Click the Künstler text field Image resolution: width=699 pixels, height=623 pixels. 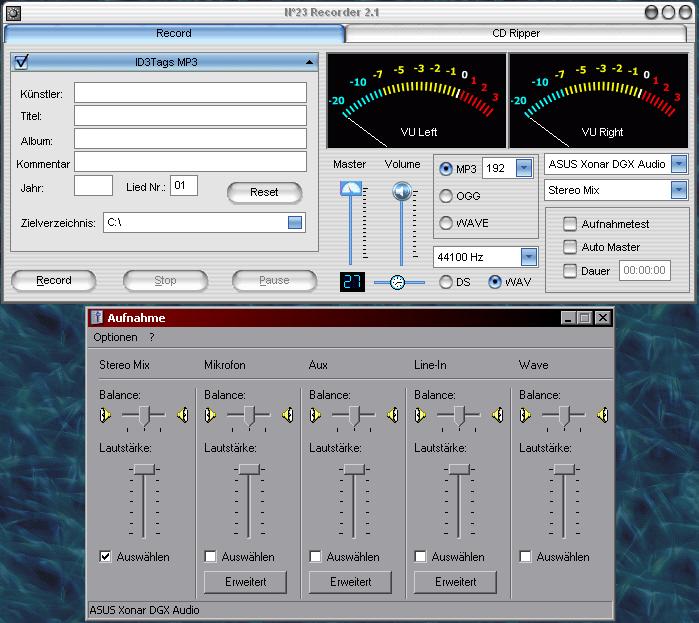tap(190, 93)
